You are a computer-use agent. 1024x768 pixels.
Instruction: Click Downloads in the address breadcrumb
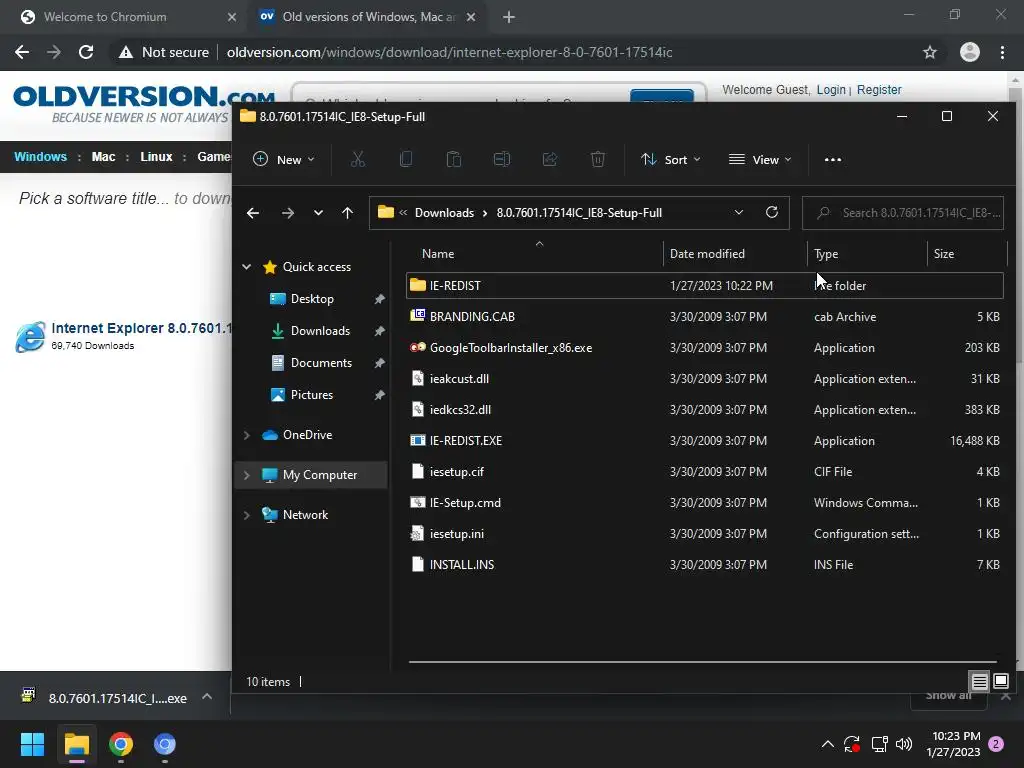pyautogui.click(x=444, y=213)
